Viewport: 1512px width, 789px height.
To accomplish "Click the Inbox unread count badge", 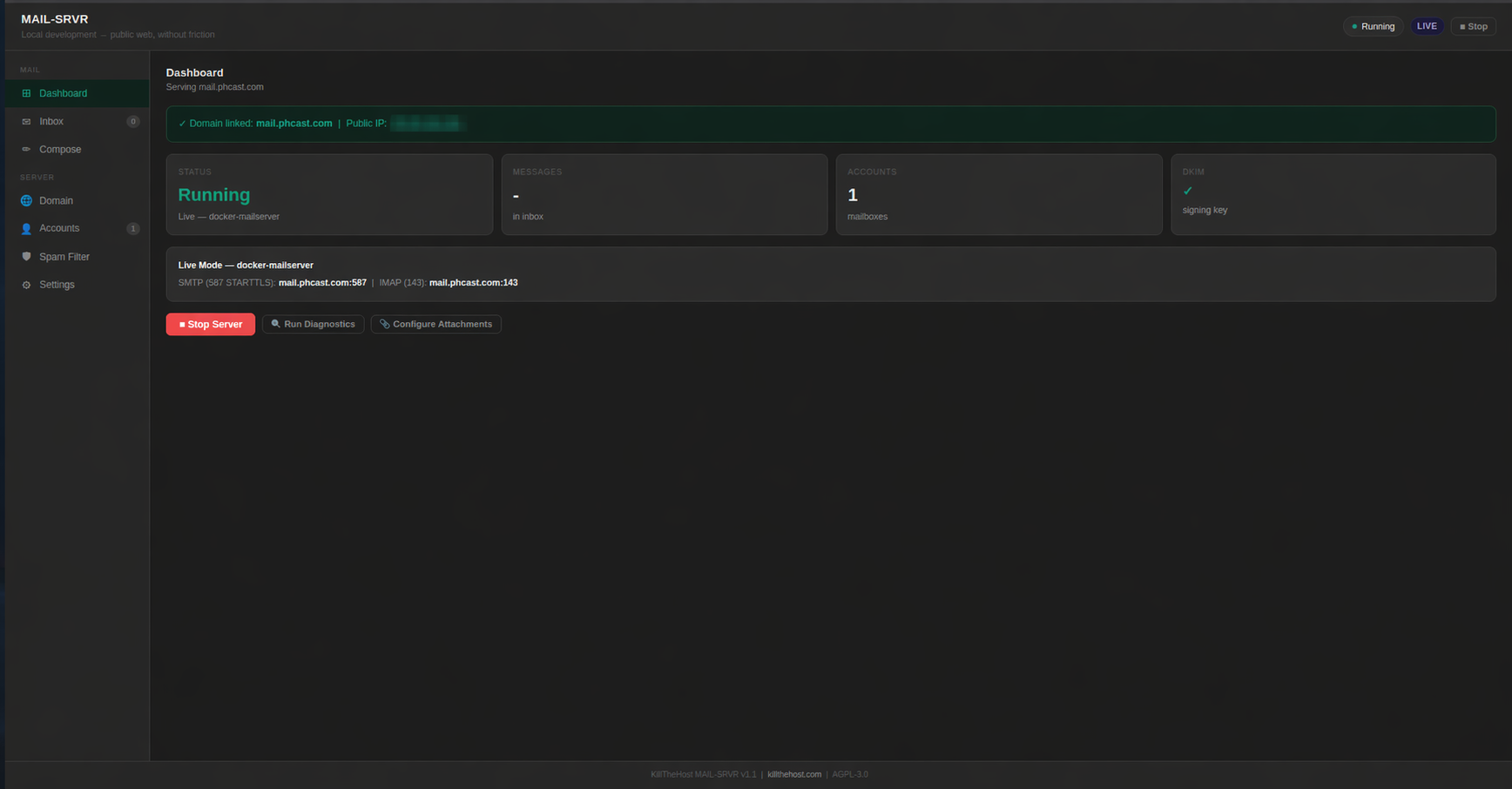I will coord(132,121).
